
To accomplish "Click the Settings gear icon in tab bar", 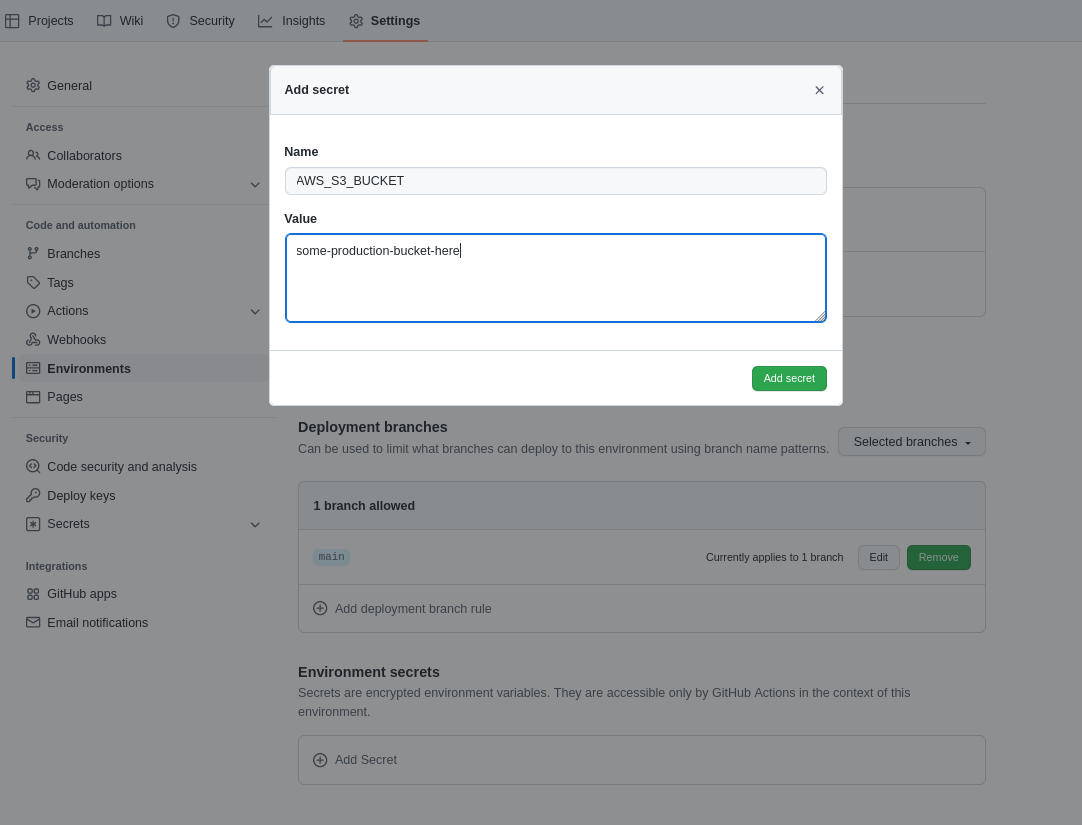I will click(x=356, y=21).
